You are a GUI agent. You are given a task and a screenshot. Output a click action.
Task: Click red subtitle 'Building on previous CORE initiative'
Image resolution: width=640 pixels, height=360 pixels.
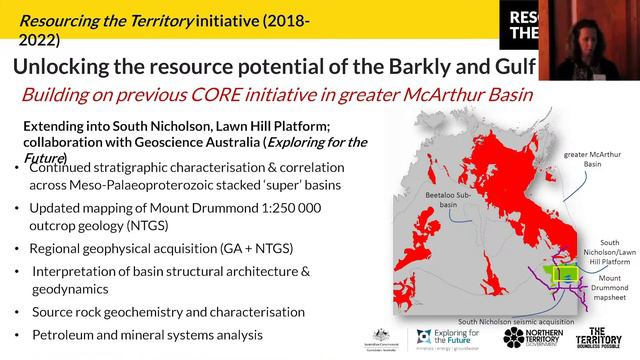click(277, 95)
